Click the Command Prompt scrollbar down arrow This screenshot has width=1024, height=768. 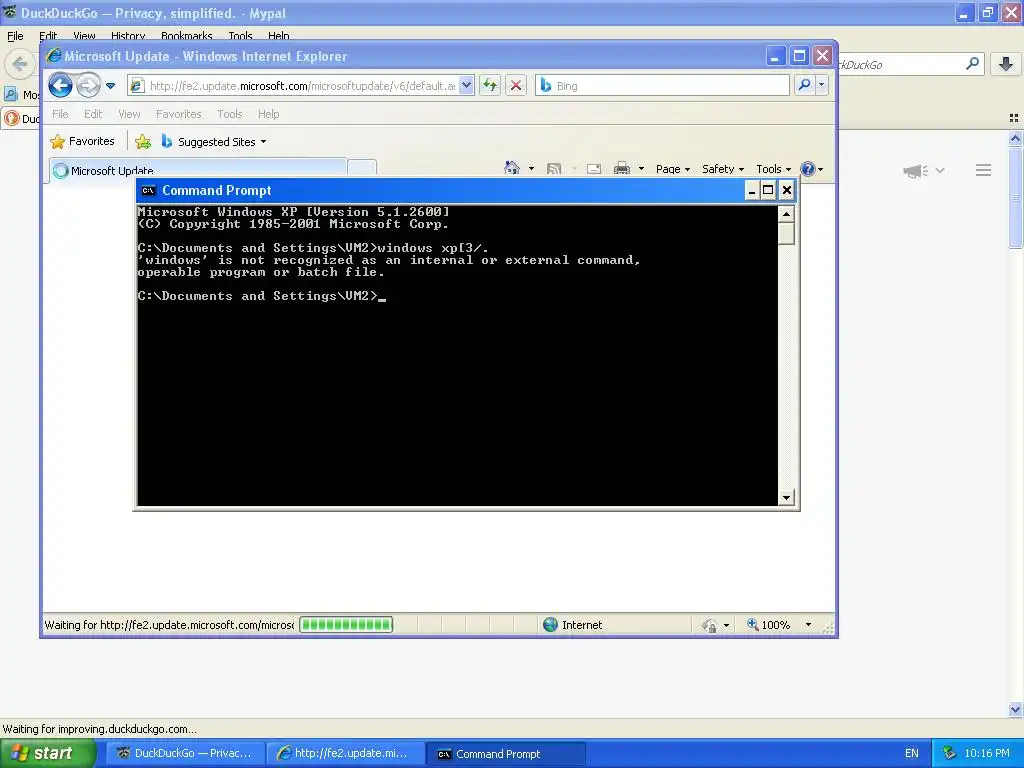786,498
